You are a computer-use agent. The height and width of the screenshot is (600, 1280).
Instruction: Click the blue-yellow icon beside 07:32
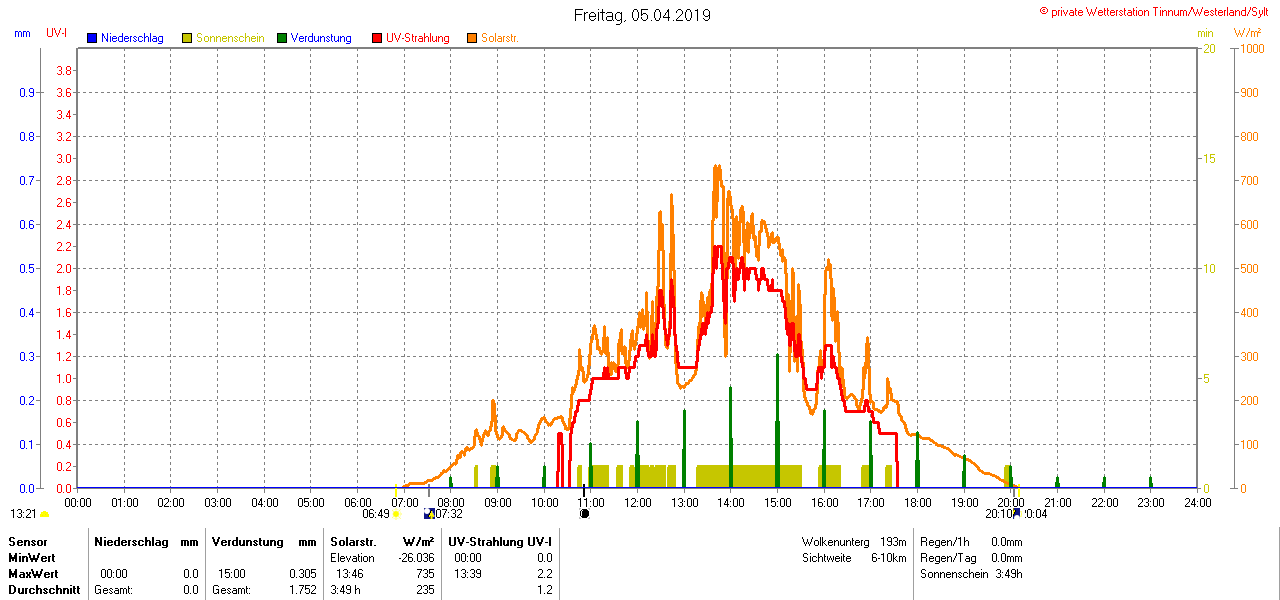pyautogui.click(x=429, y=513)
